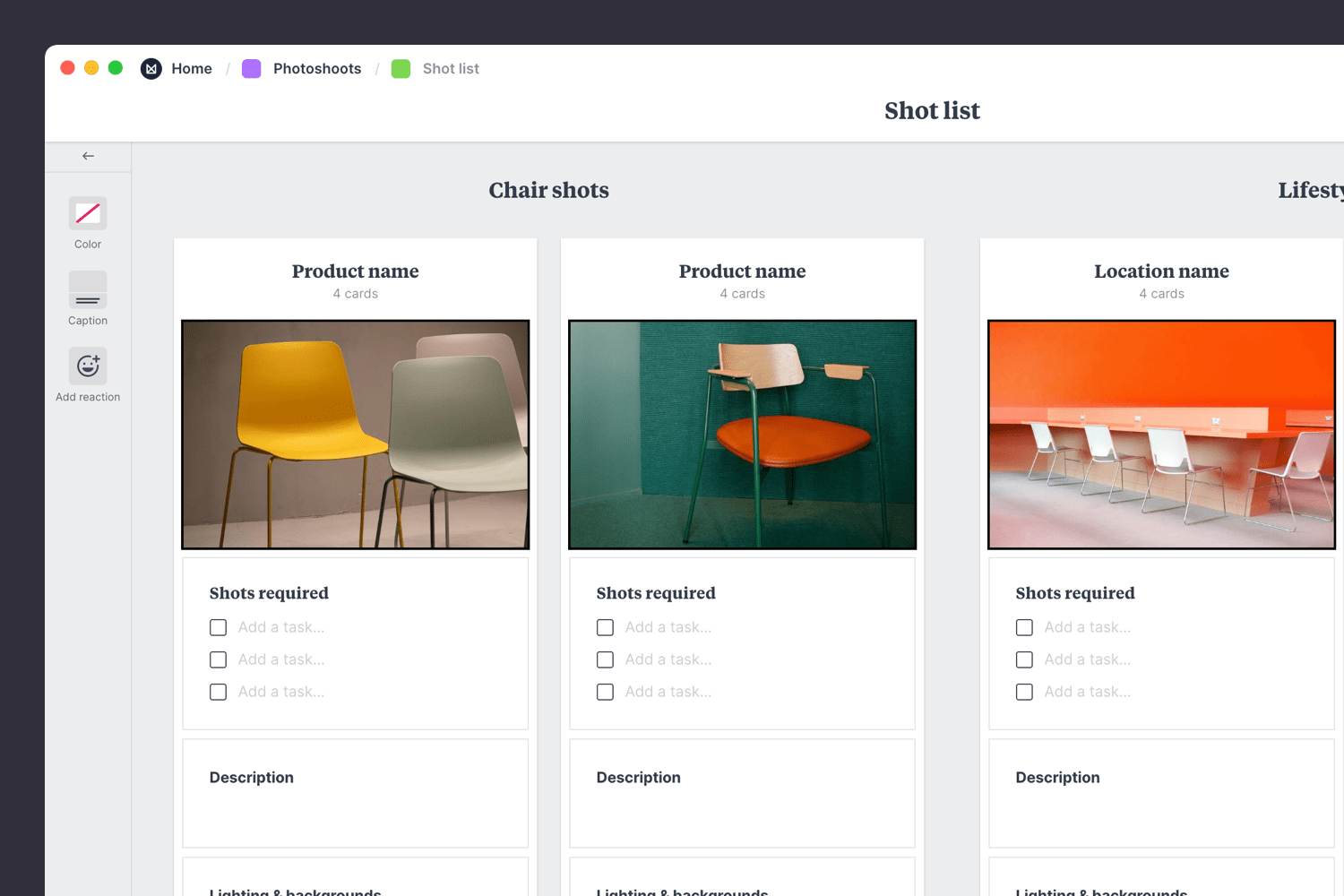Select the Caption tool icon
The width and height of the screenshot is (1344, 896).
(x=88, y=290)
